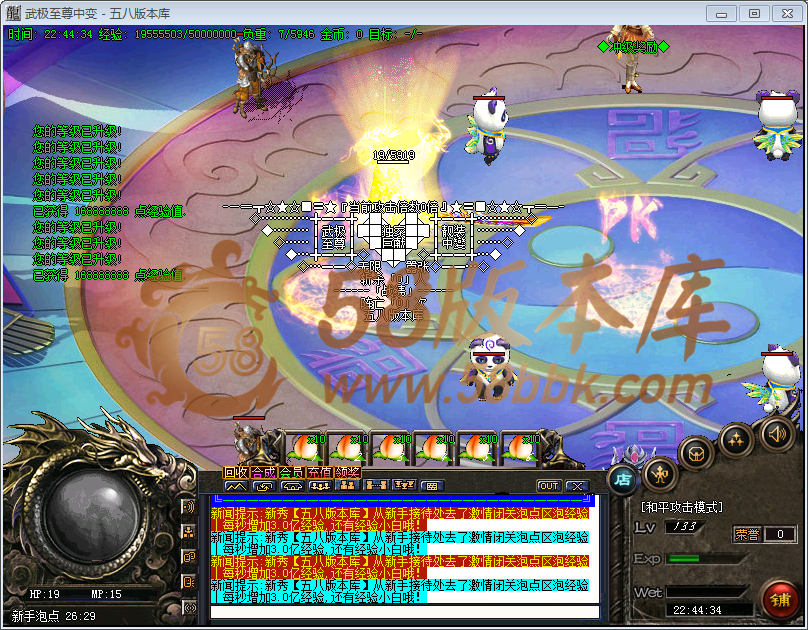Click the Wet weight bar
Screen dimensions: 808x630
click(706, 592)
